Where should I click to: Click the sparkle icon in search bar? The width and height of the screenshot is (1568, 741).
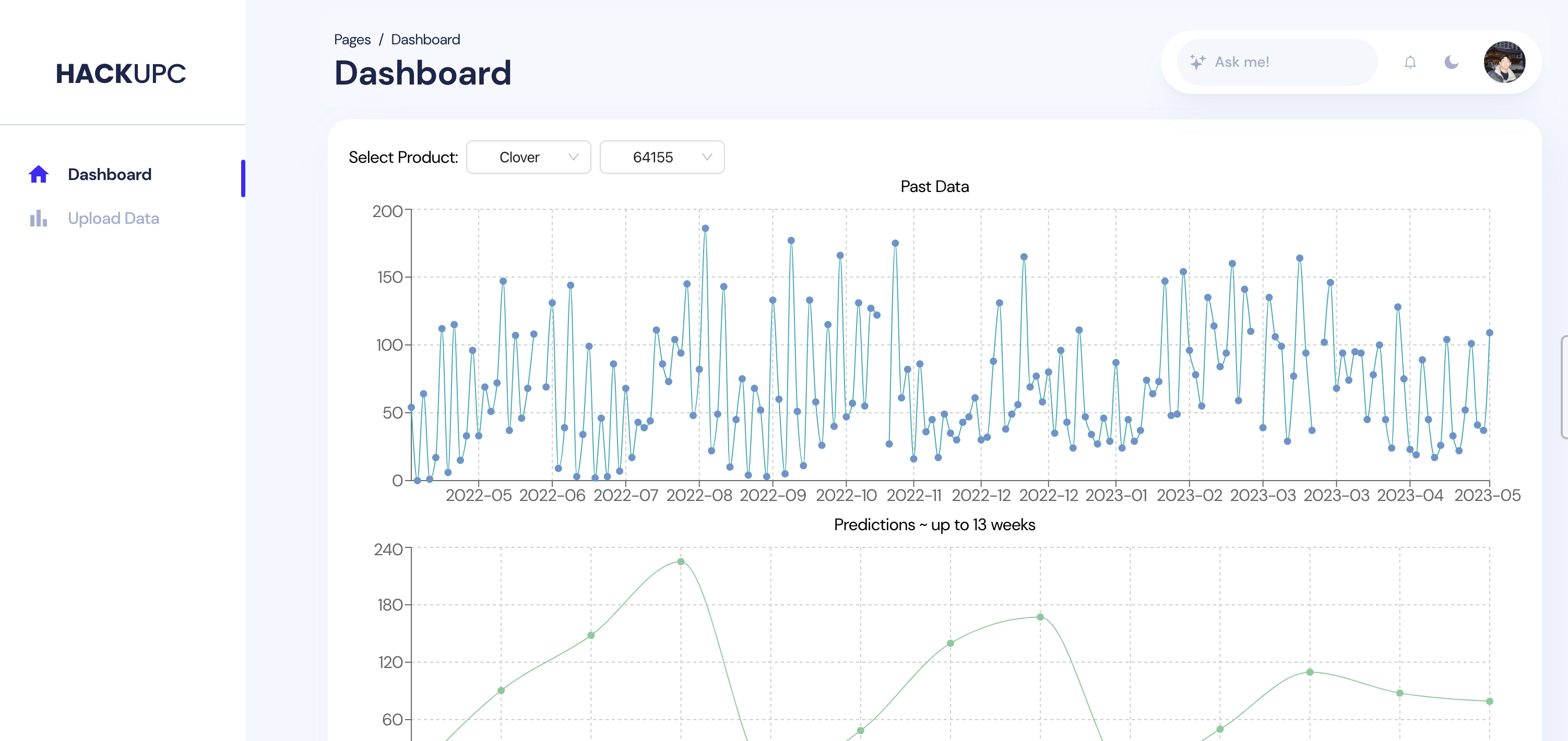click(1197, 62)
